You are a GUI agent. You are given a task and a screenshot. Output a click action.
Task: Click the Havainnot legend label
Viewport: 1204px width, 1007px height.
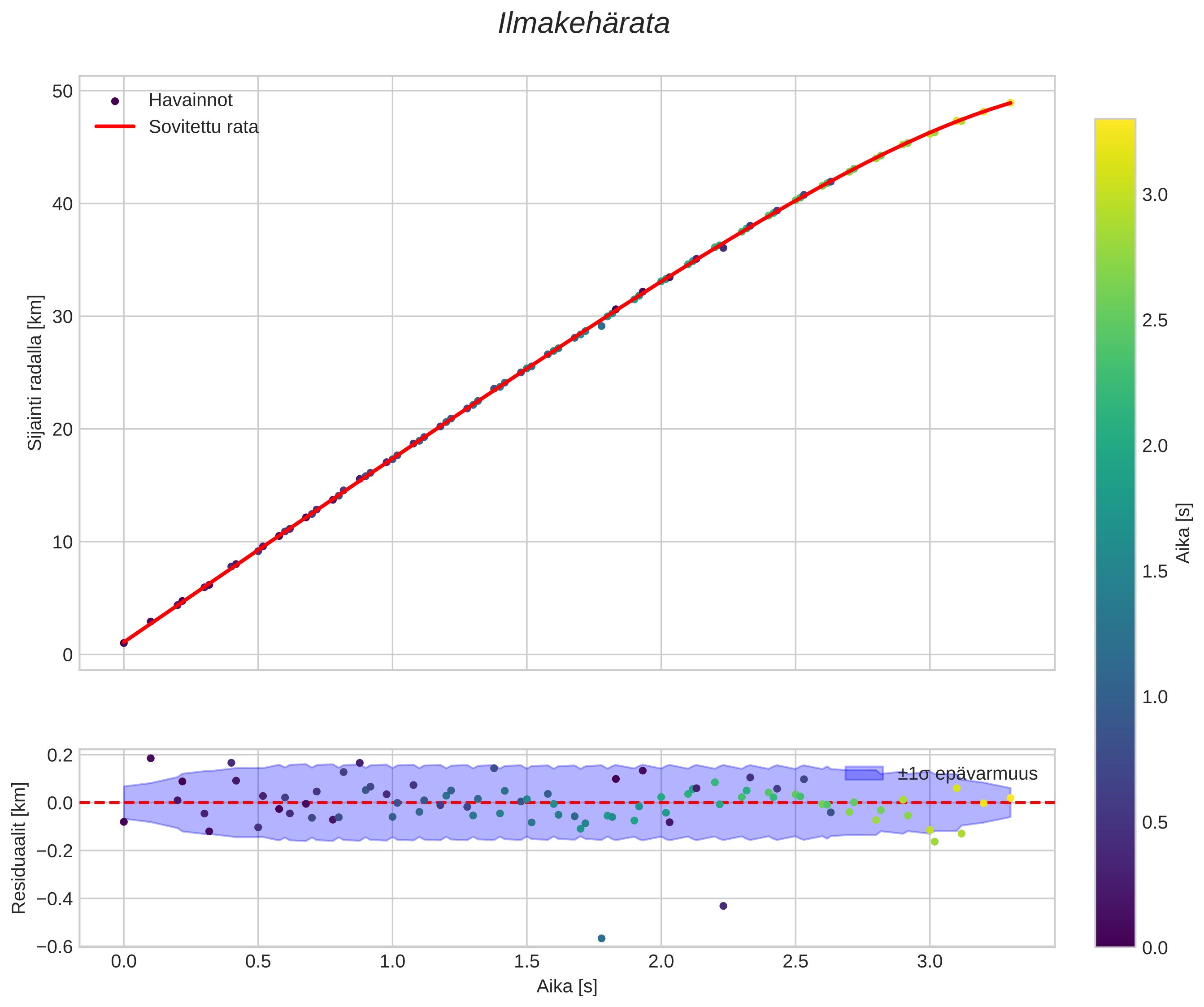(190, 100)
